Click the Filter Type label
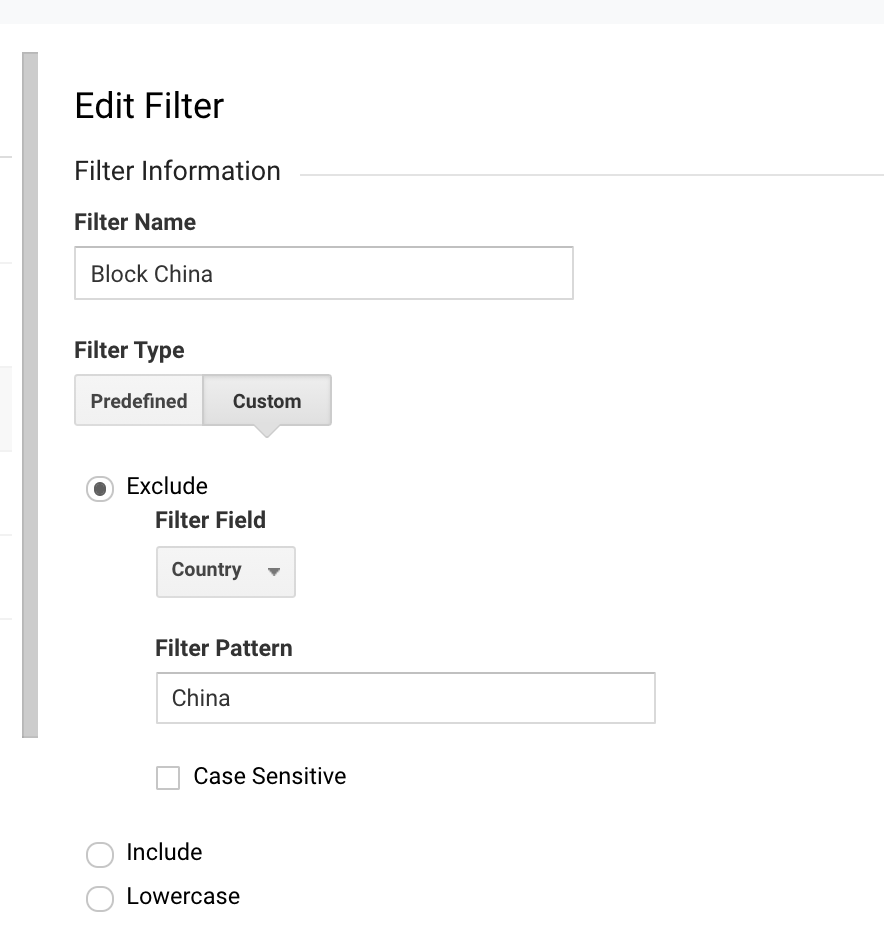The image size is (884, 948). [x=129, y=350]
